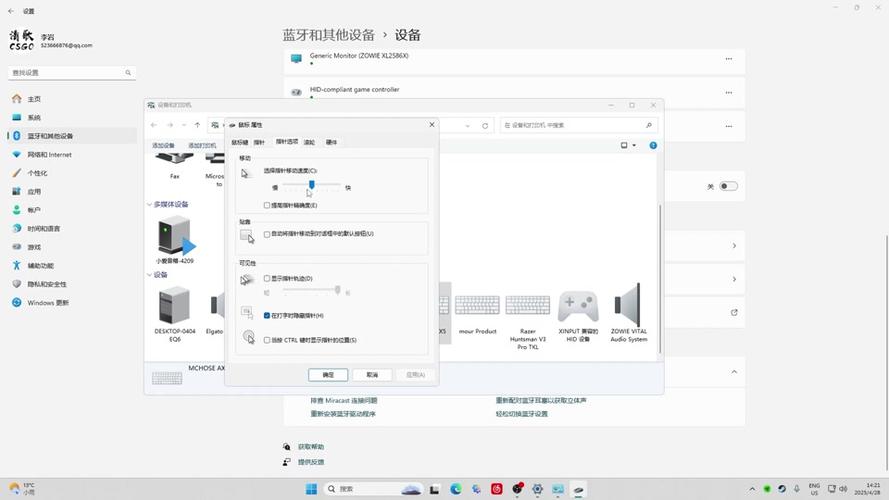Select the ZOWIE VITAL Audio System device
This screenshot has height=500, width=889.
click(x=628, y=313)
